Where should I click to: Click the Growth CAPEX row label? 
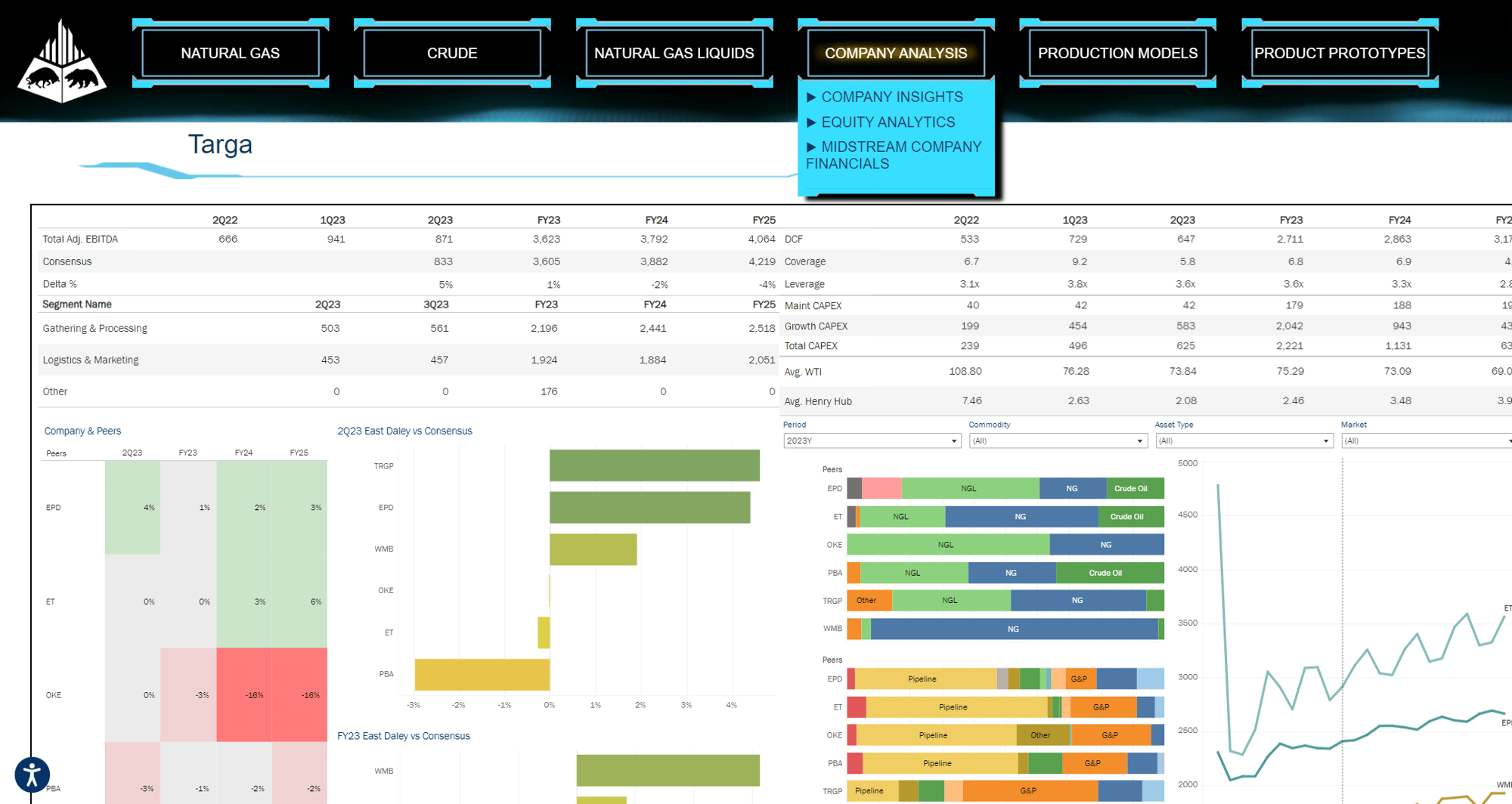[x=816, y=326]
